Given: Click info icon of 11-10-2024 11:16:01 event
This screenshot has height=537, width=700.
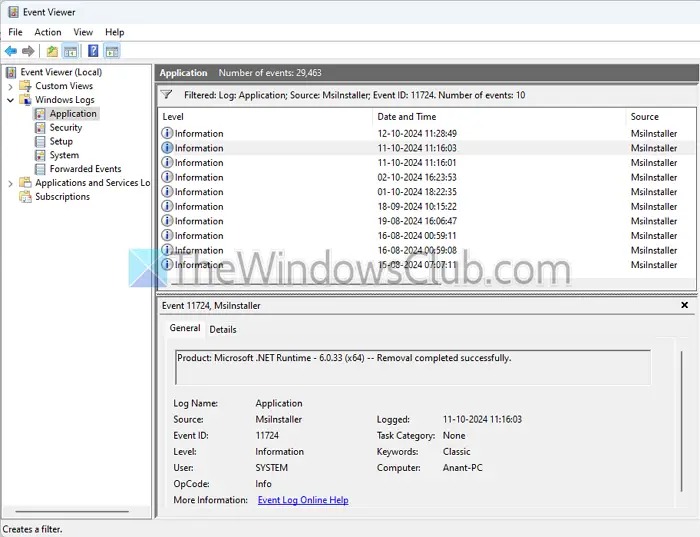Looking at the screenshot, I should (167, 162).
